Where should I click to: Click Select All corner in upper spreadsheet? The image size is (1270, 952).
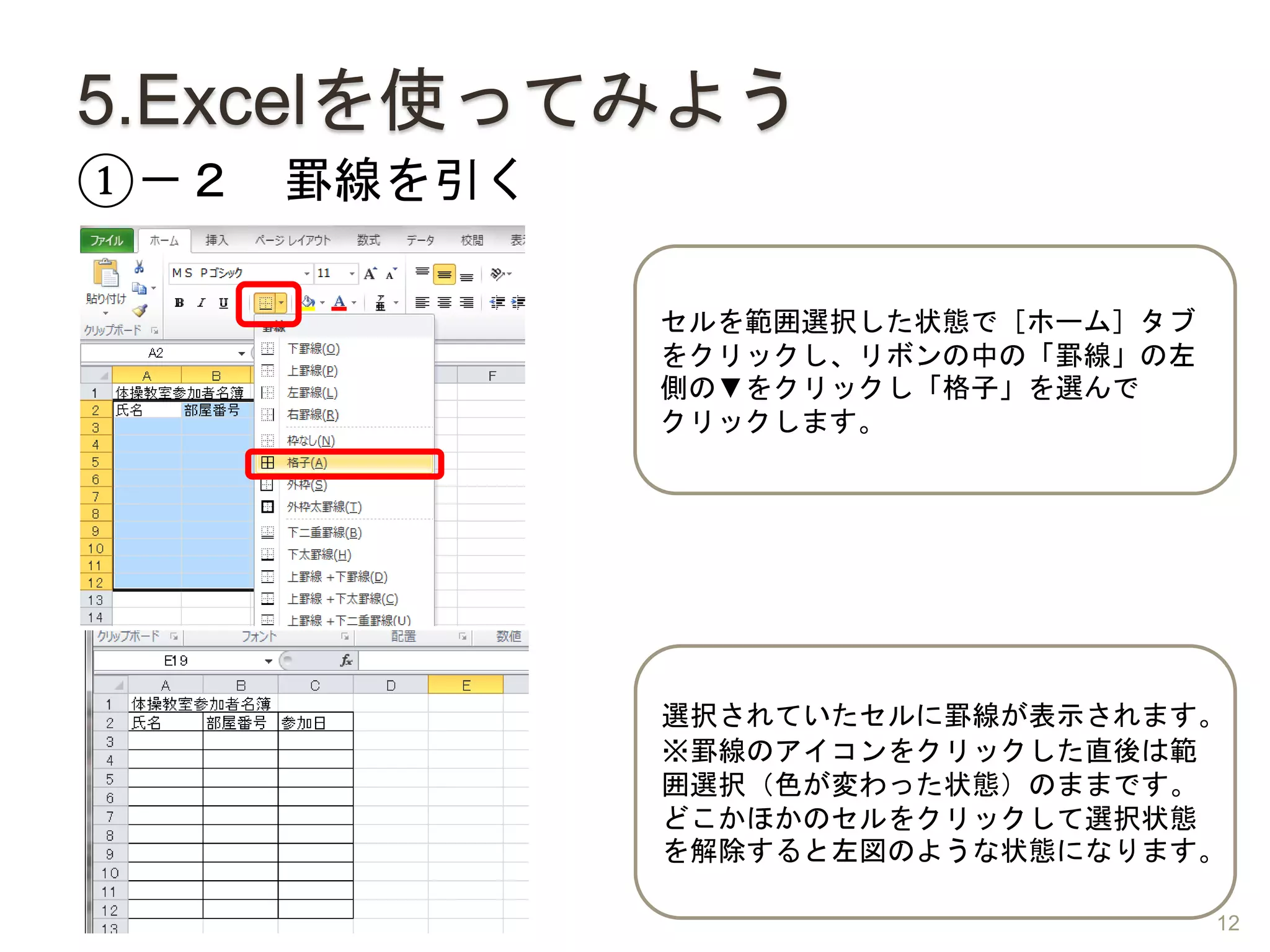pos(97,376)
